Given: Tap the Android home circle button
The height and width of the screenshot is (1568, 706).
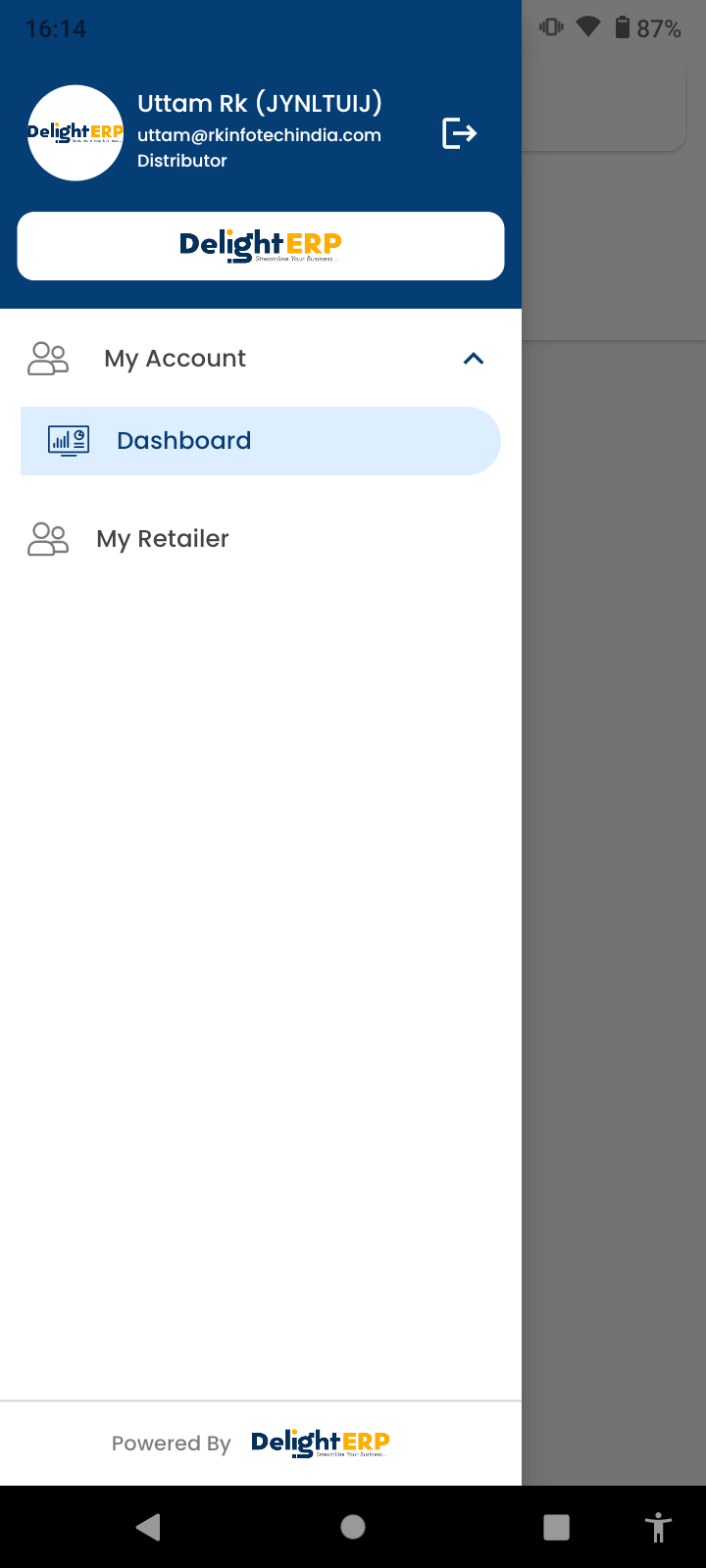Looking at the screenshot, I should [353, 1527].
